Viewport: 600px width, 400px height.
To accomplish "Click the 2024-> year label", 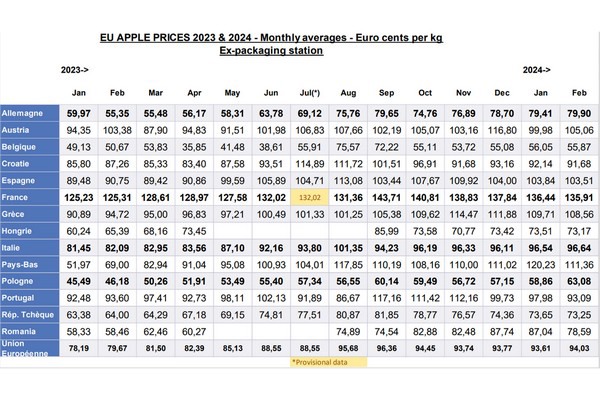I will tap(537, 72).
